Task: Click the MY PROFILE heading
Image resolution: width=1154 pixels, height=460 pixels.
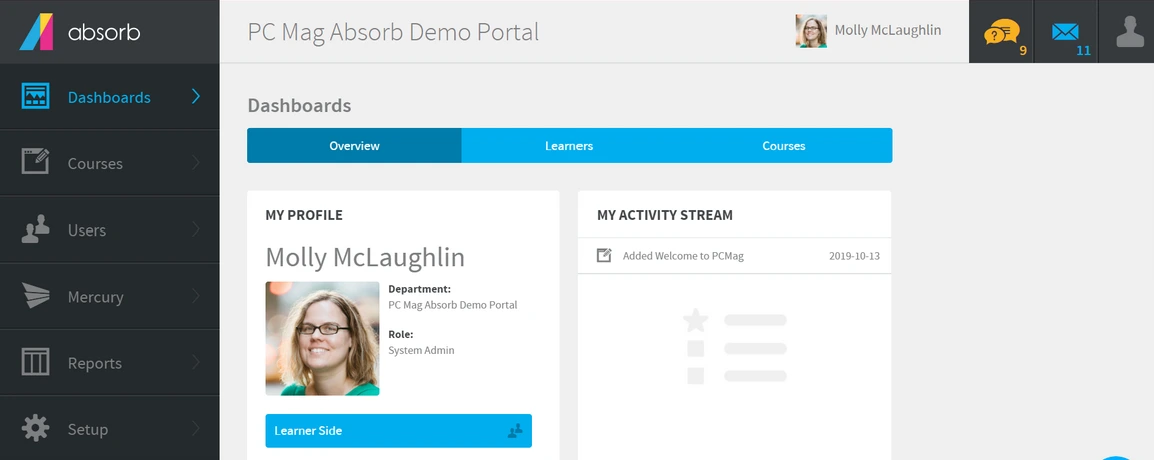Action: [x=304, y=216]
